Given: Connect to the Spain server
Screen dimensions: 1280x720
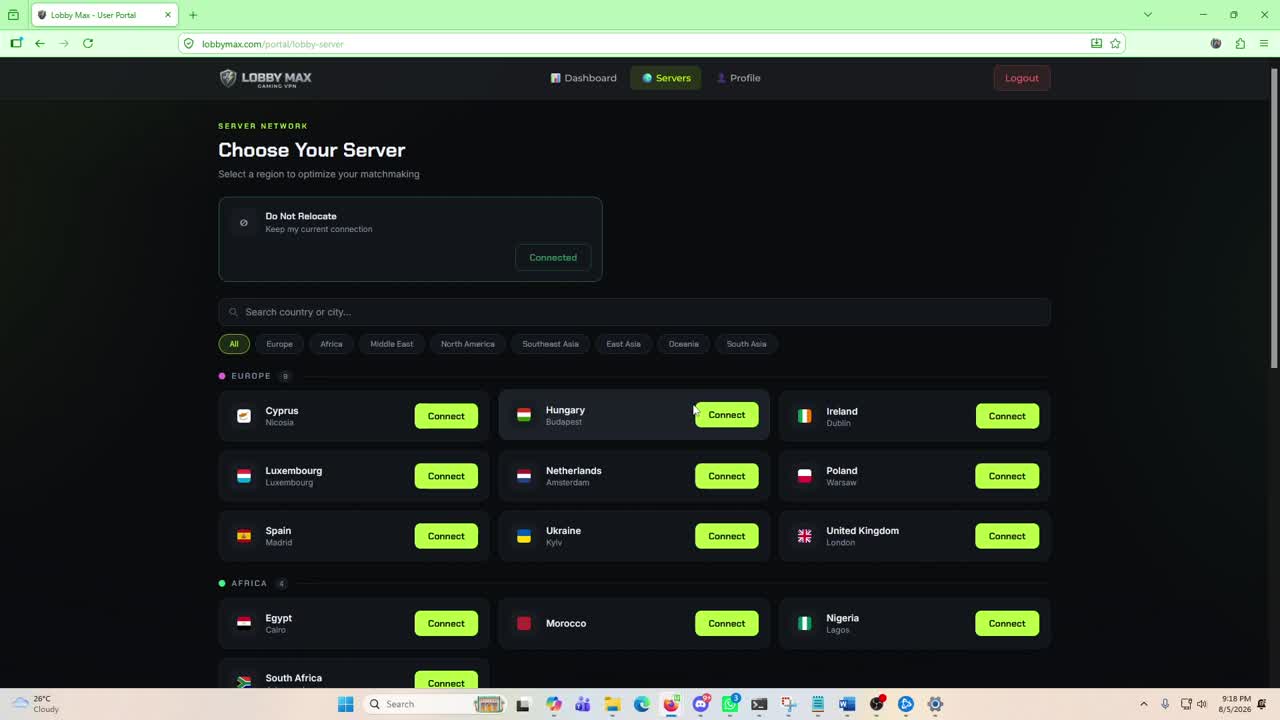Looking at the screenshot, I should click(446, 536).
